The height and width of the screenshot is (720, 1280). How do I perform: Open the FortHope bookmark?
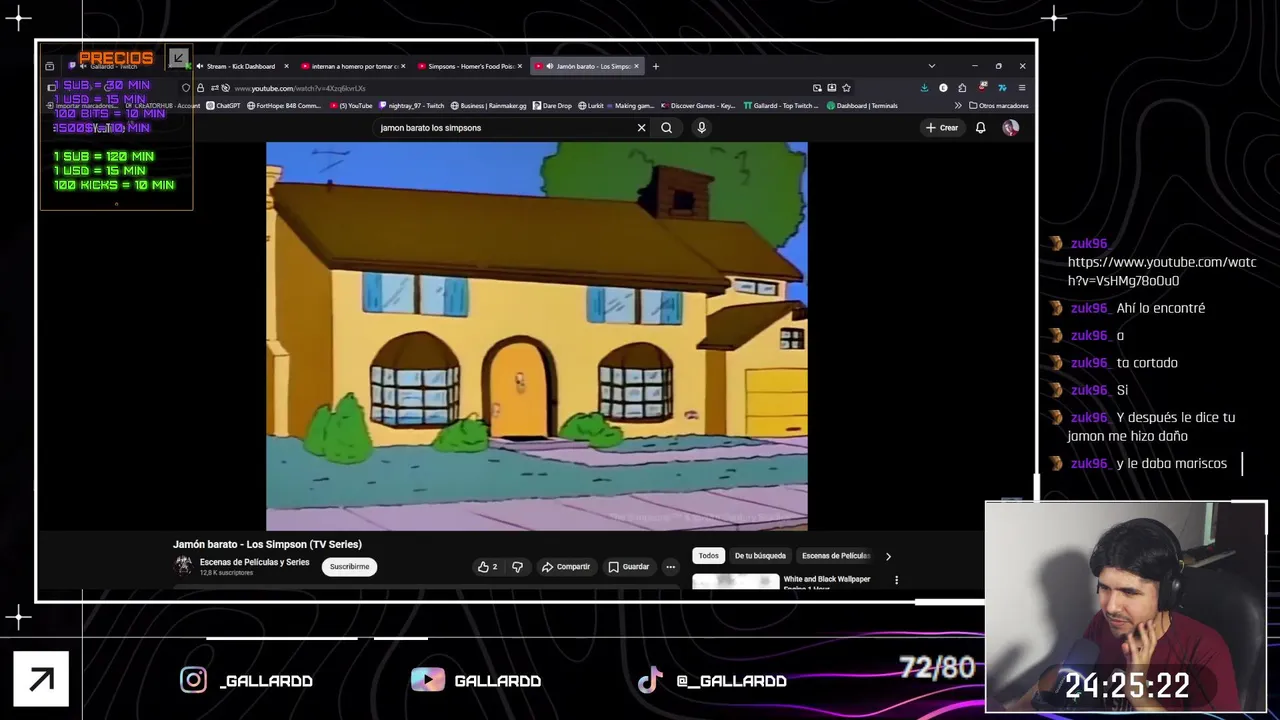click(284, 106)
